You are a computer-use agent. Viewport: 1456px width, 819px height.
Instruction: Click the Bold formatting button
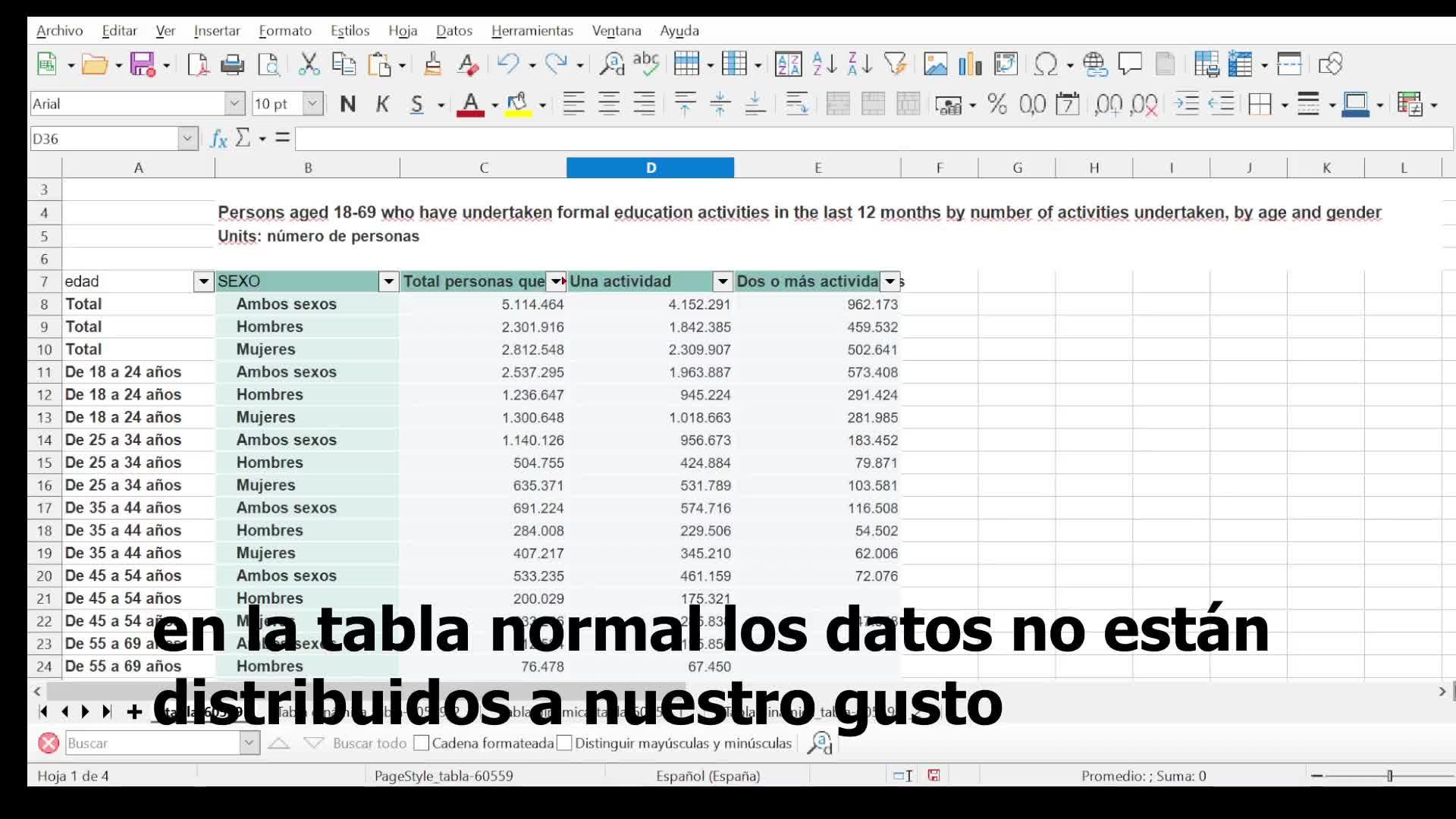click(x=347, y=104)
